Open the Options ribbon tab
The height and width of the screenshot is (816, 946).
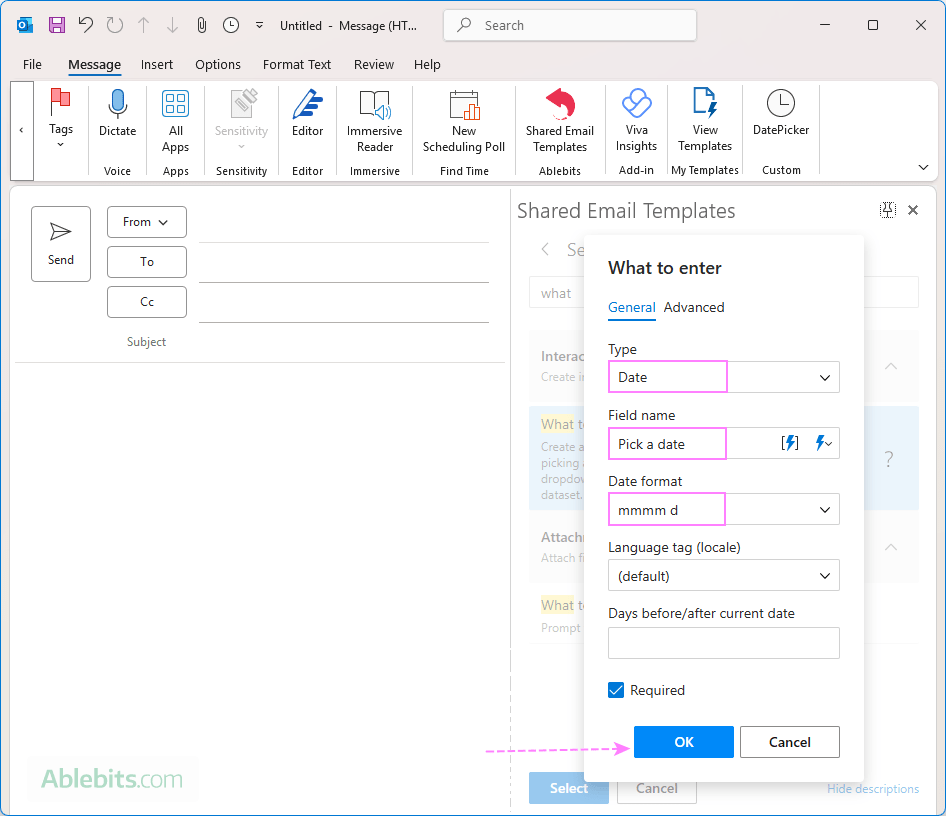[x=218, y=65]
